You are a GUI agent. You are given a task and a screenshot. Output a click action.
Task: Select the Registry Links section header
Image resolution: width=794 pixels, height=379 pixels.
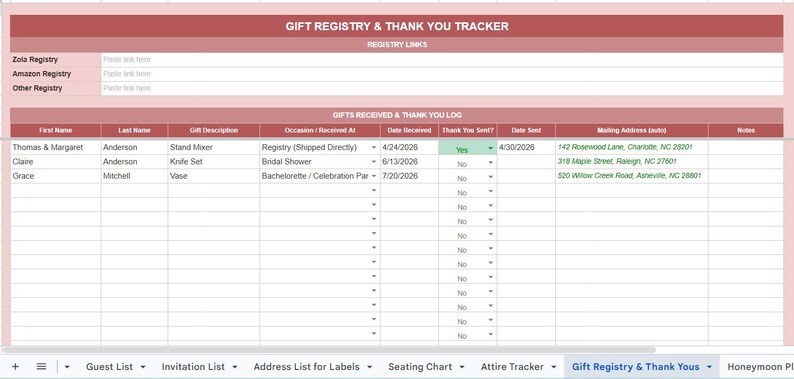click(397, 45)
